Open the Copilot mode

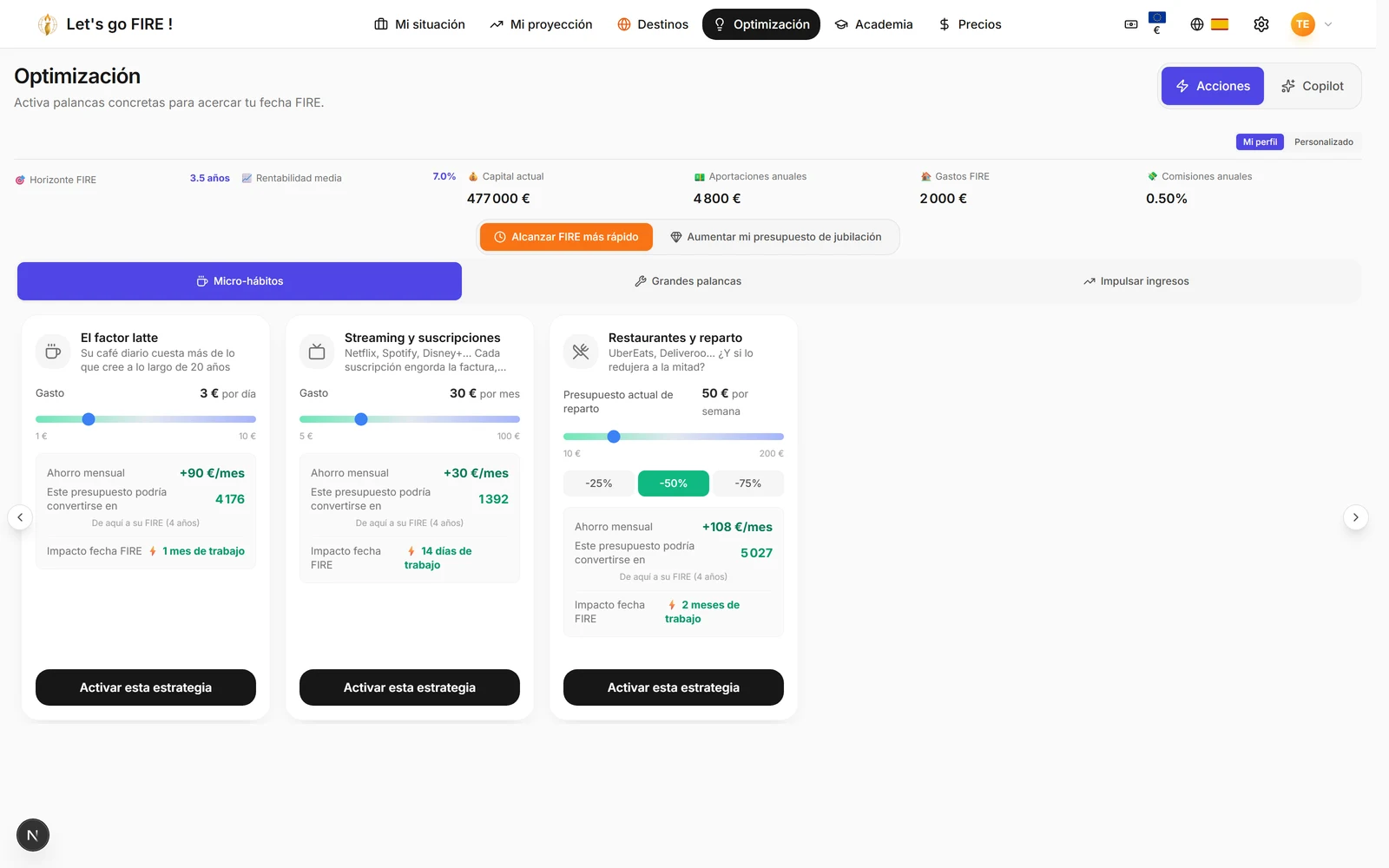1312,86
